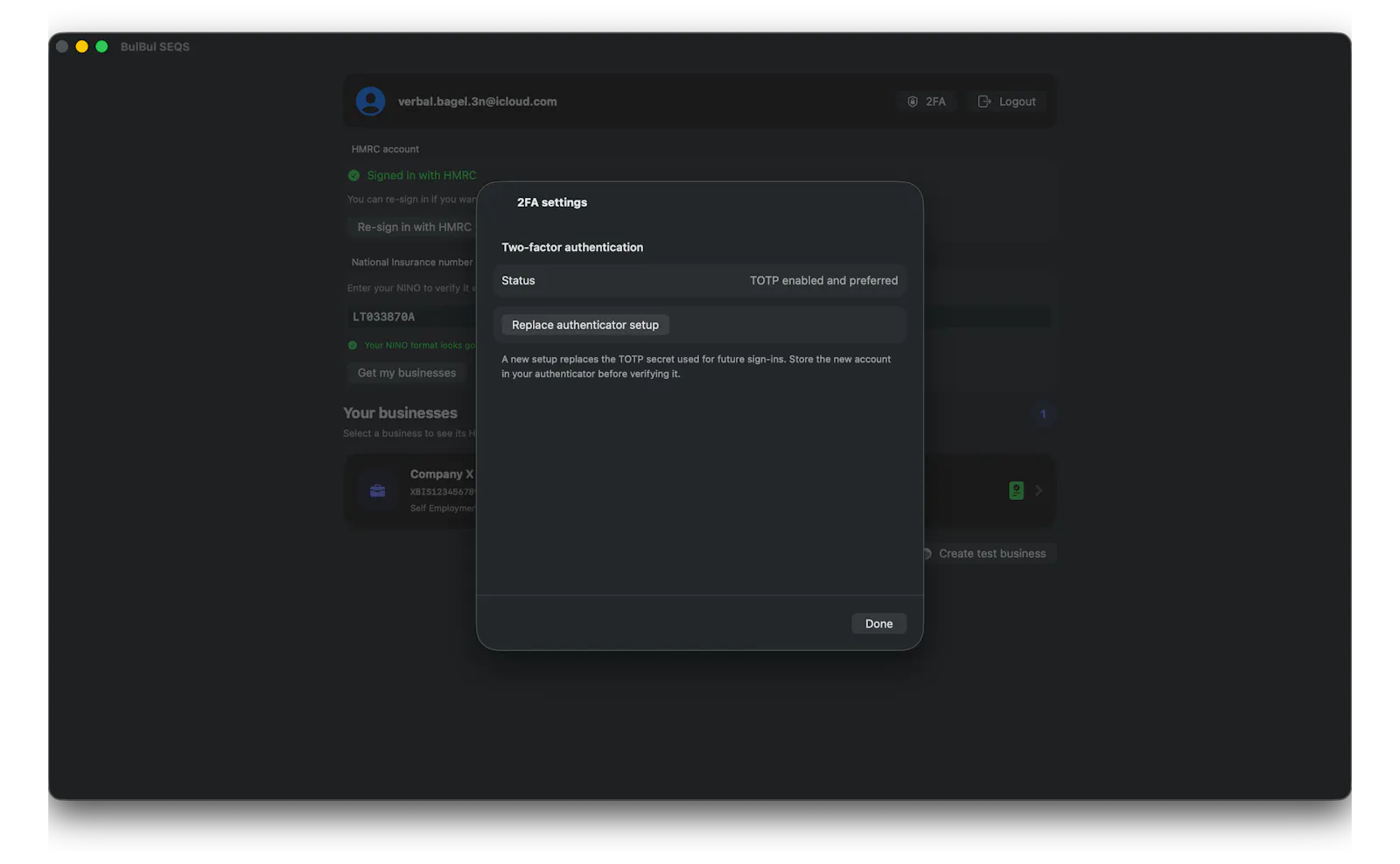Click Re-sign in with HMRC button
1400x864 pixels.
(414, 227)
